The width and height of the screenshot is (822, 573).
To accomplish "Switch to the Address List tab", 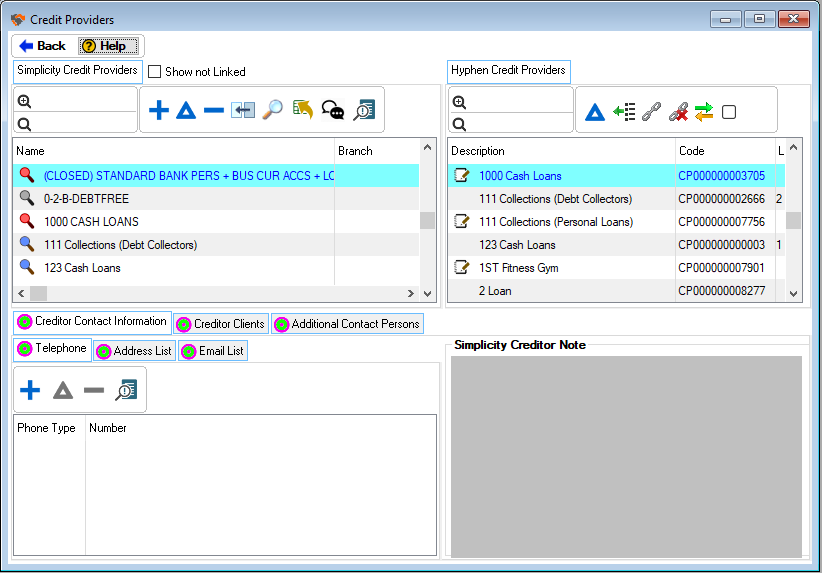I will click(134, 351).
